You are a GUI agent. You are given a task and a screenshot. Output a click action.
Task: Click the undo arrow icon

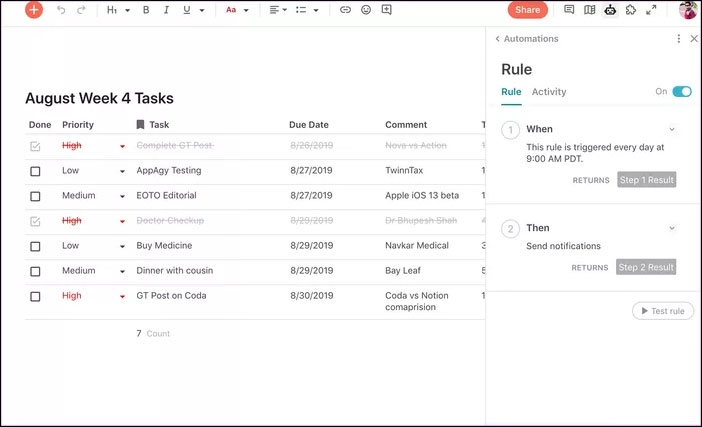coord(61,10)
